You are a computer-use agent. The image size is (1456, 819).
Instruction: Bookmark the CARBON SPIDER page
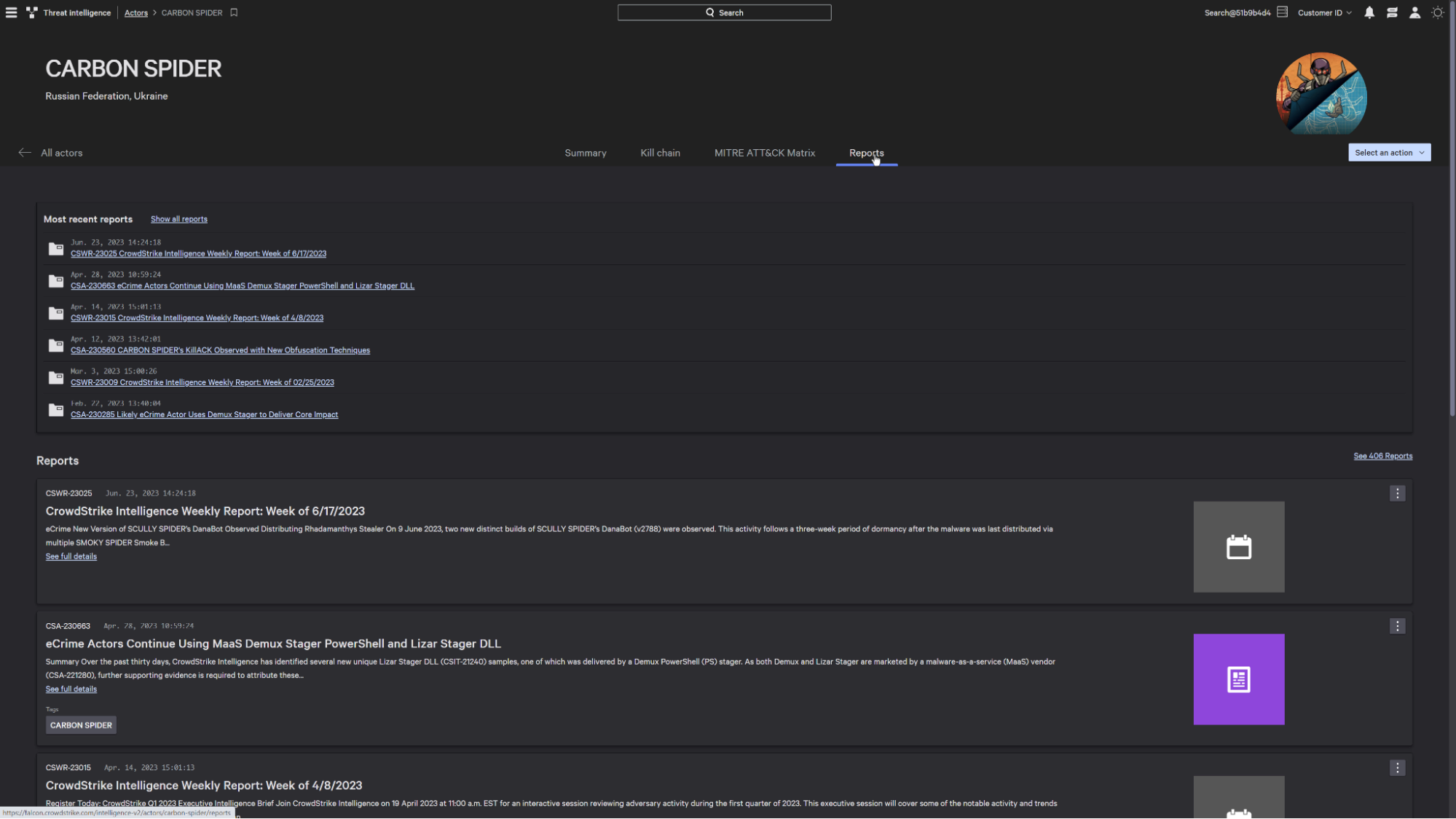234,12
